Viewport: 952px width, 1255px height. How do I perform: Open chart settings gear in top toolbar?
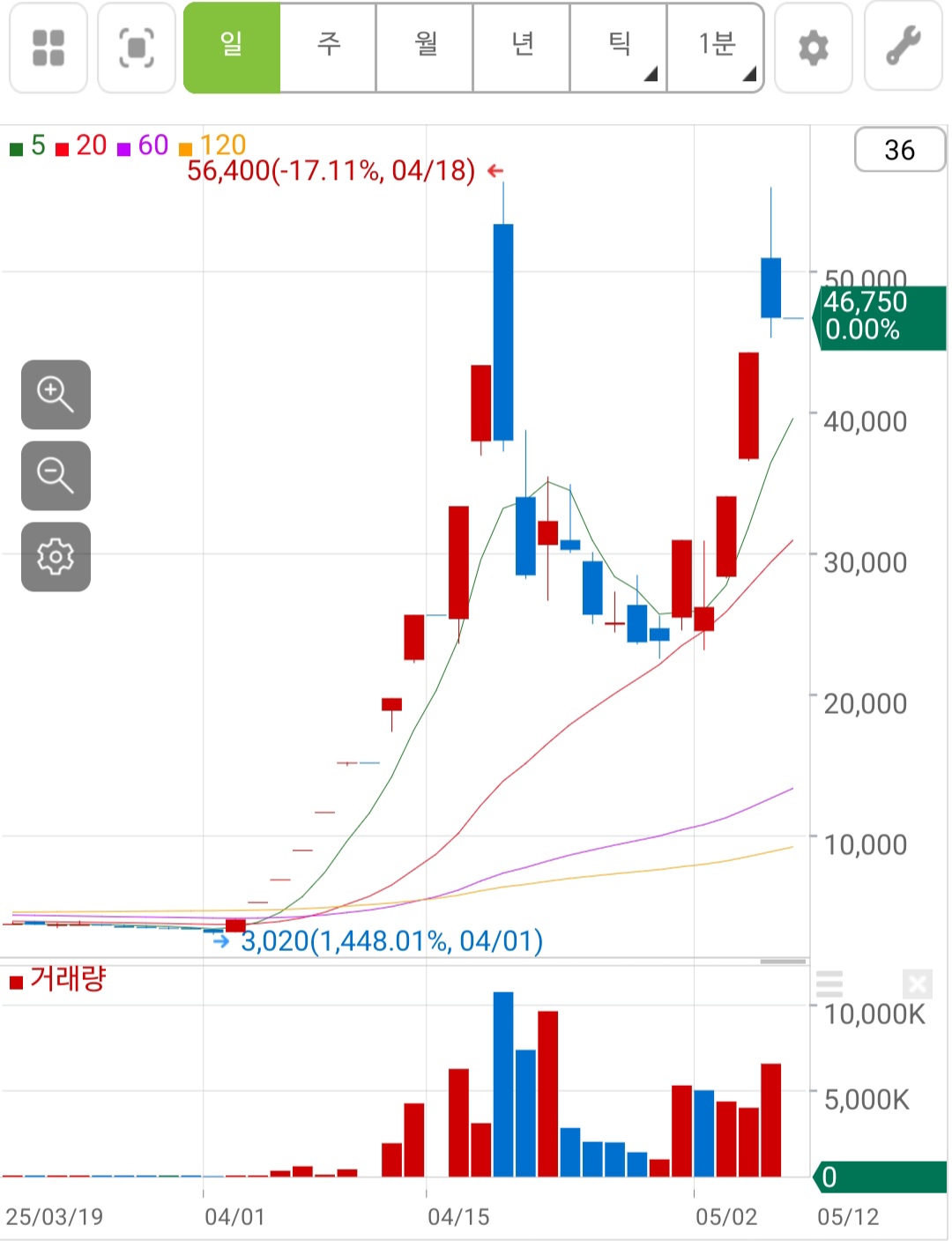[813, 48]
